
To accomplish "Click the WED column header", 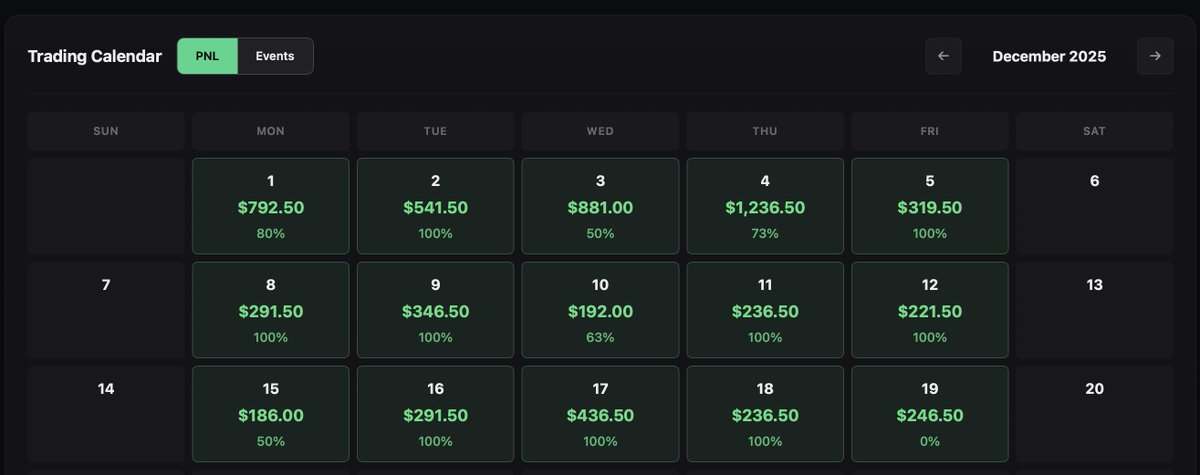I will tap(600, 131).
